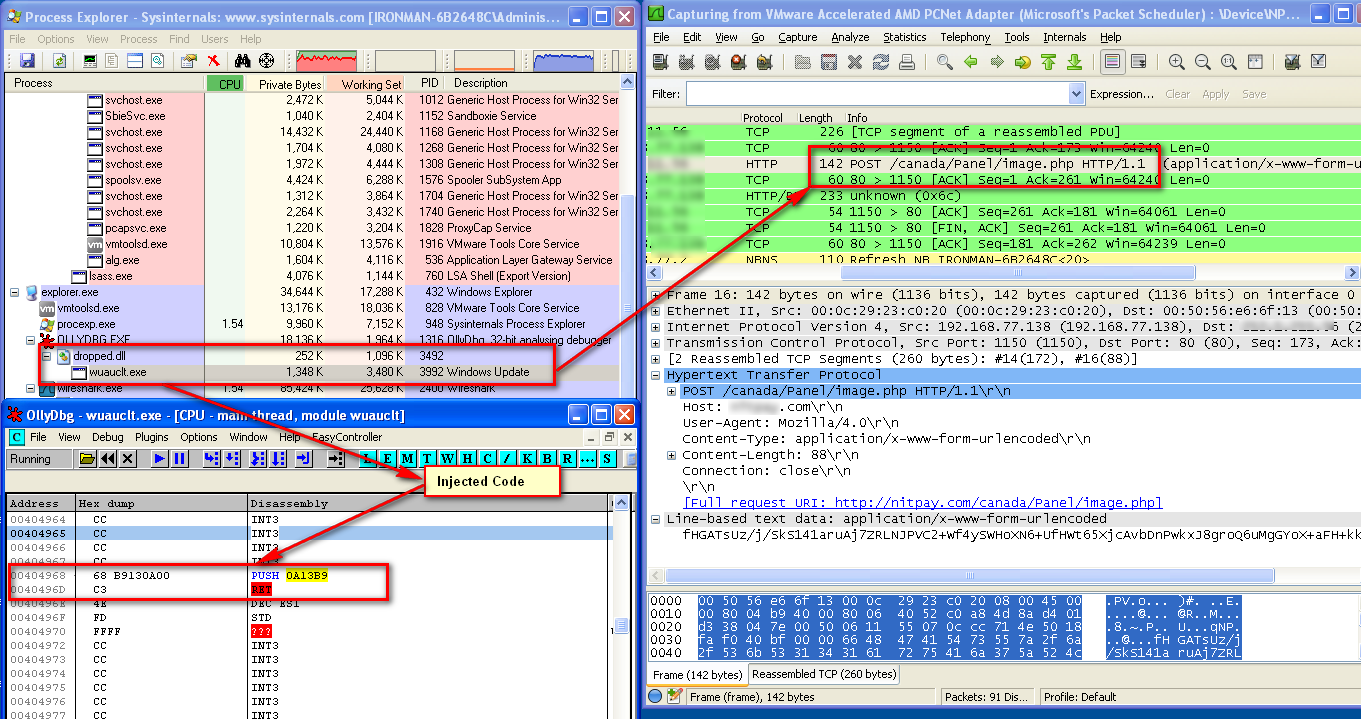Viewport: 1361px width, 719px height.
Task: Open the Statistics menu in Wireshark
Action: (904, 37)
